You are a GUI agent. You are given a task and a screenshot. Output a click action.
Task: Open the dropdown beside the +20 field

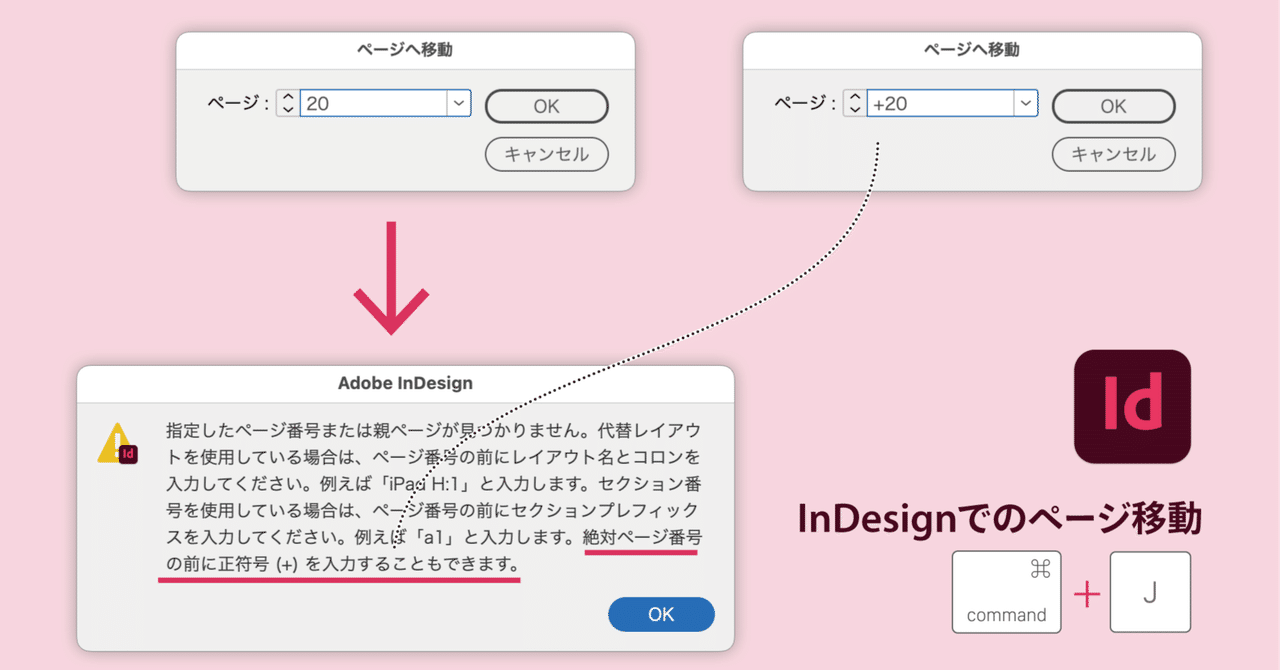(1025, 103)
